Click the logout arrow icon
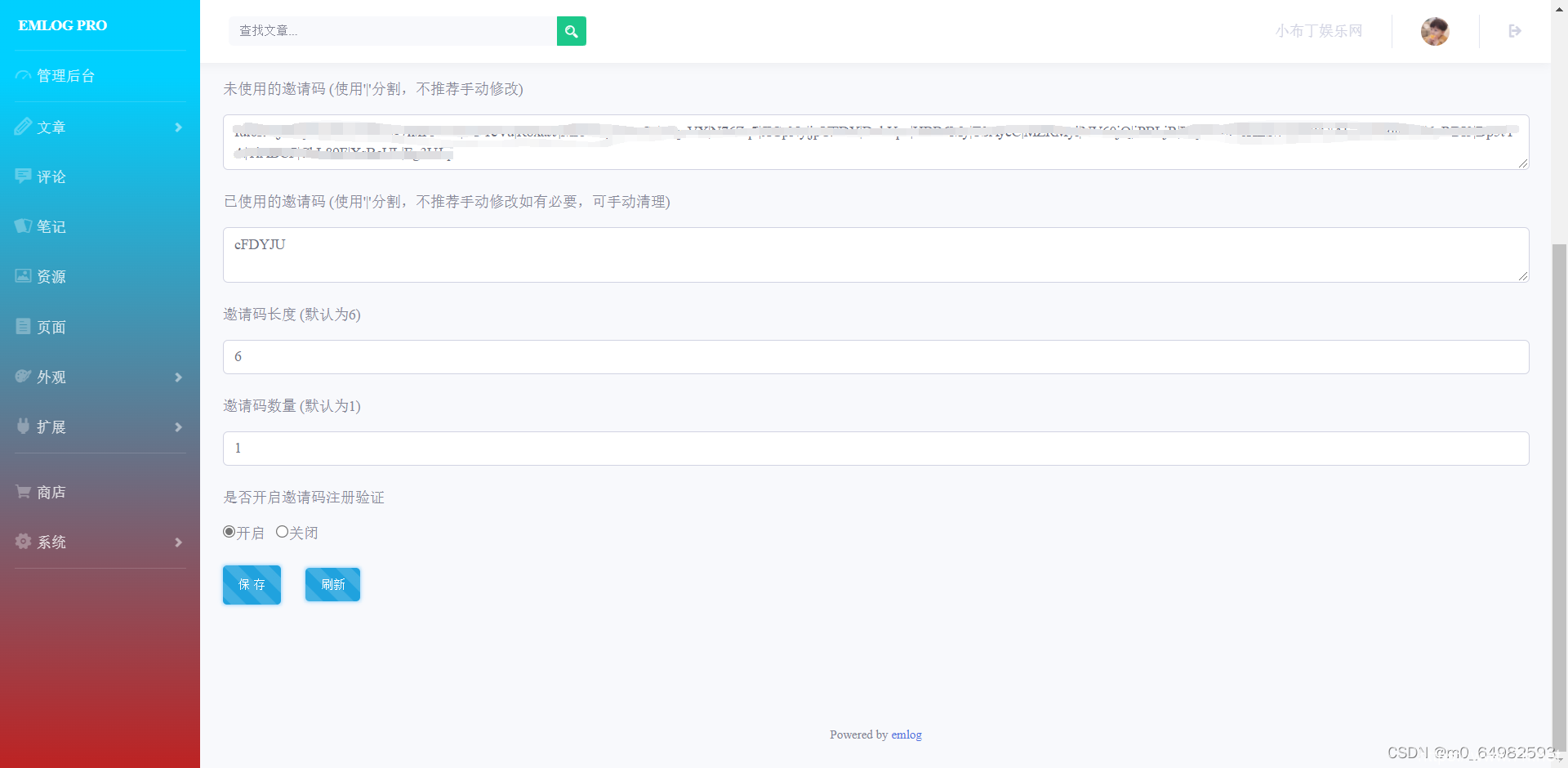Screen dimensions: 1568x768 click(1515, 31)
